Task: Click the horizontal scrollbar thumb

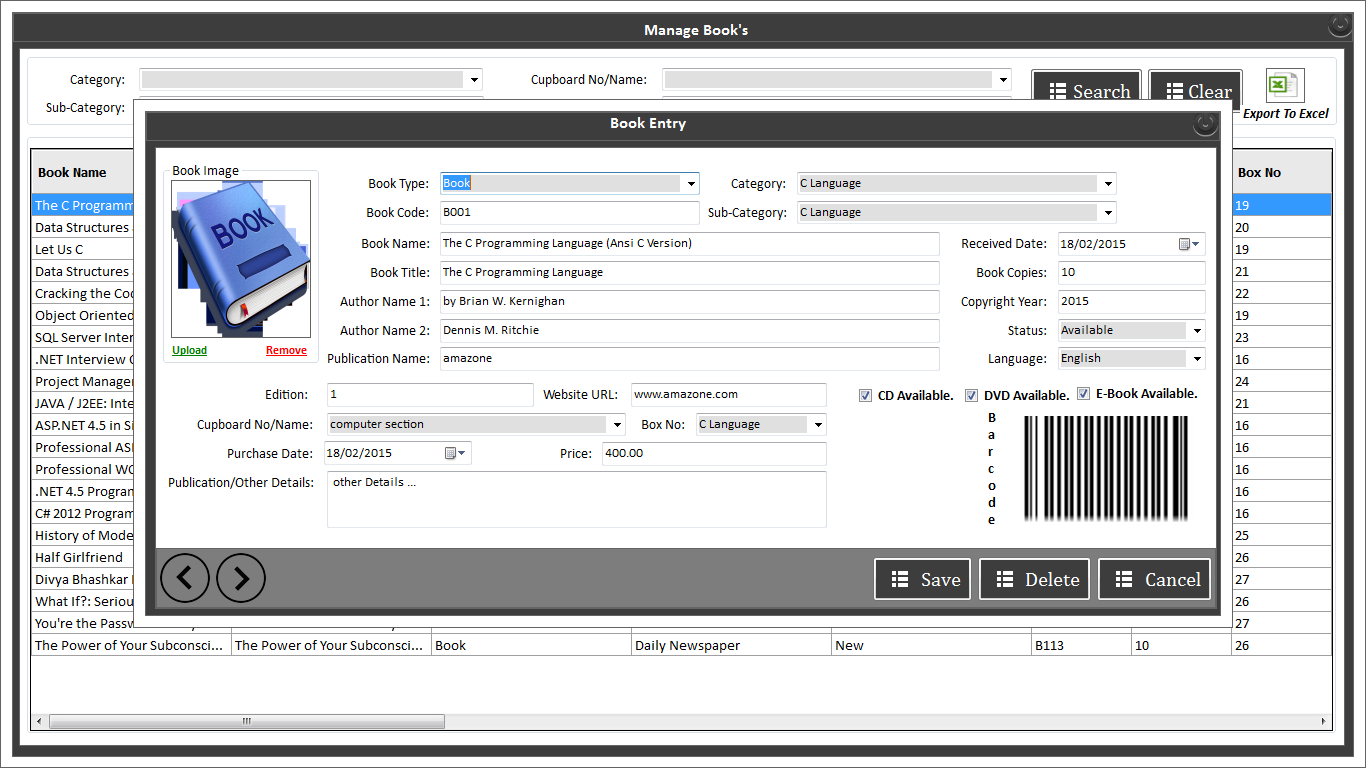Action: (247, 721)
